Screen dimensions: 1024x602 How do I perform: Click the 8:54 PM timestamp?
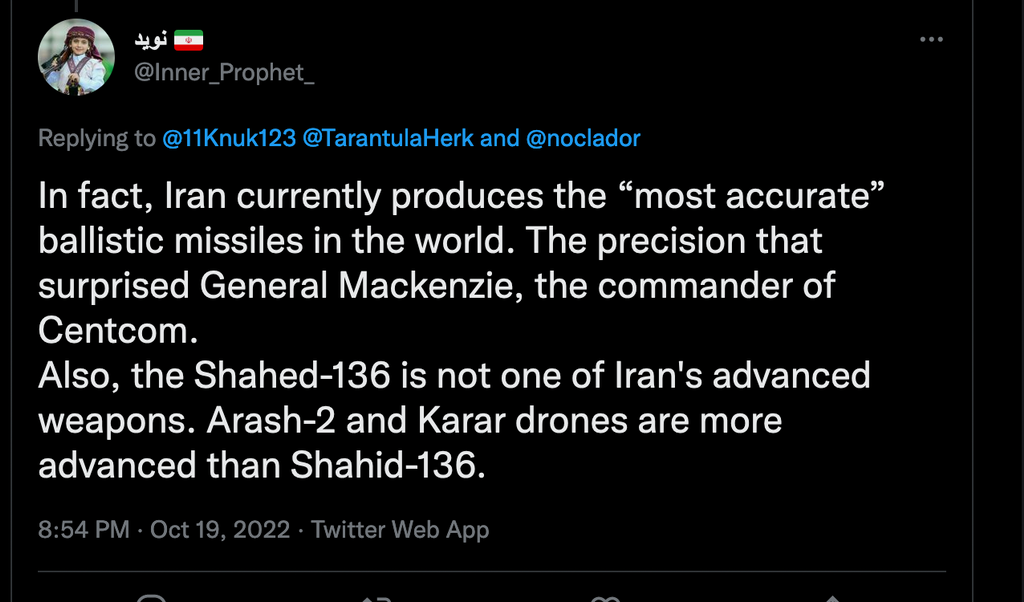[84, 529]
